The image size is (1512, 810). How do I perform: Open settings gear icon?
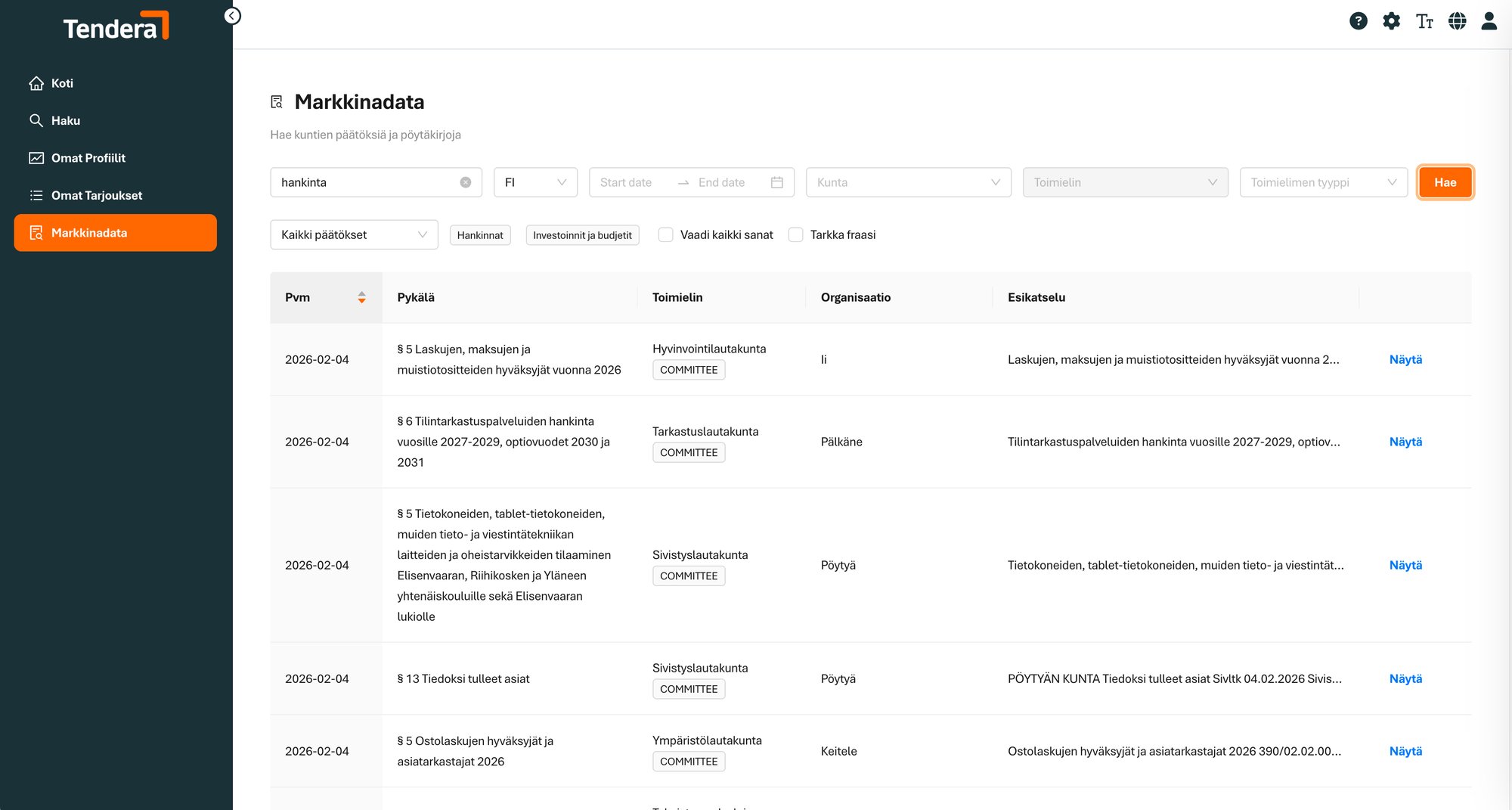[x=1391, y=21]
